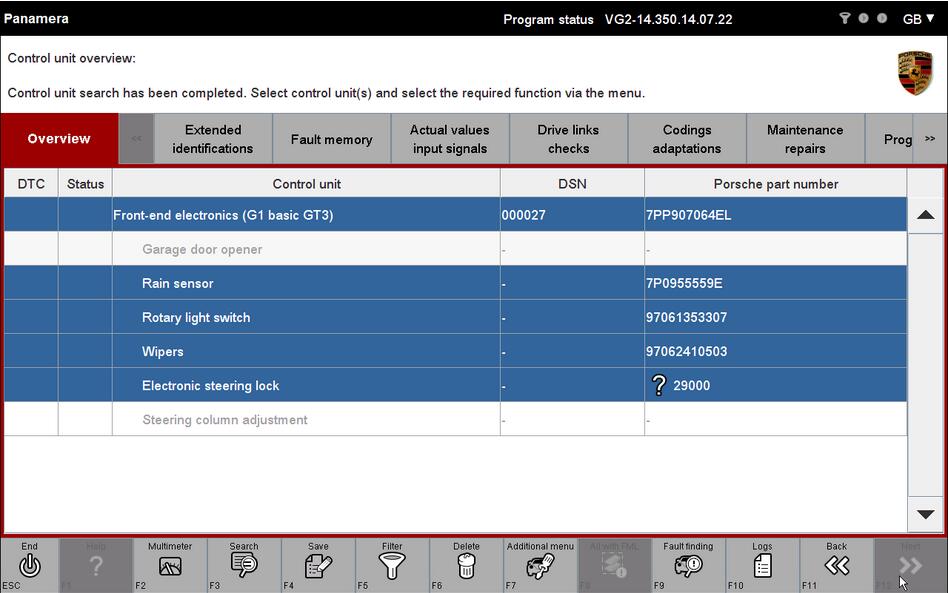Image resolution: width=948 pixels, height=593 pixels.
Task: Go Back with double-arrow icon
Action: tap(837, 566)
